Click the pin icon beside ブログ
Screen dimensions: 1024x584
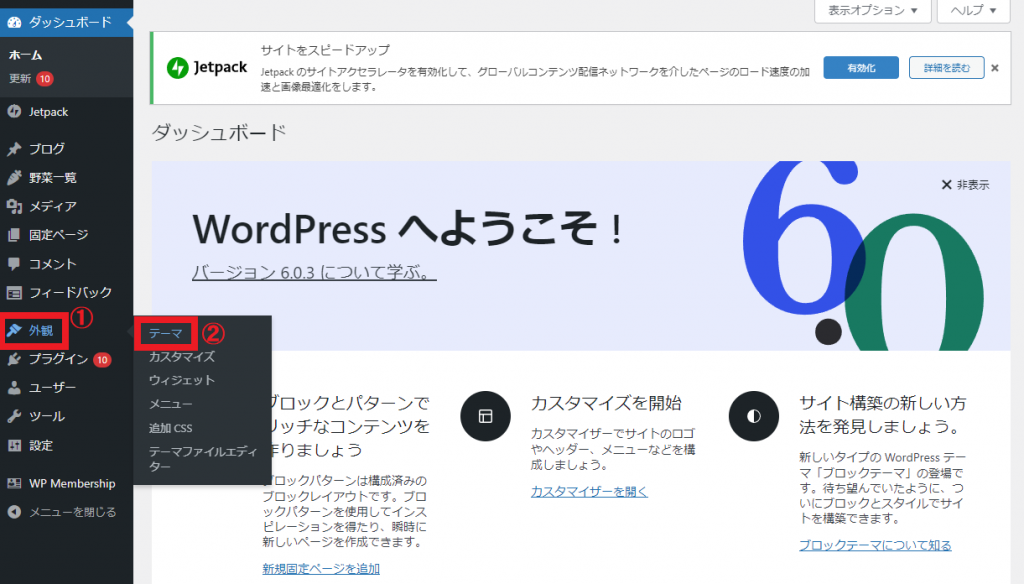[x=14, y=149]
